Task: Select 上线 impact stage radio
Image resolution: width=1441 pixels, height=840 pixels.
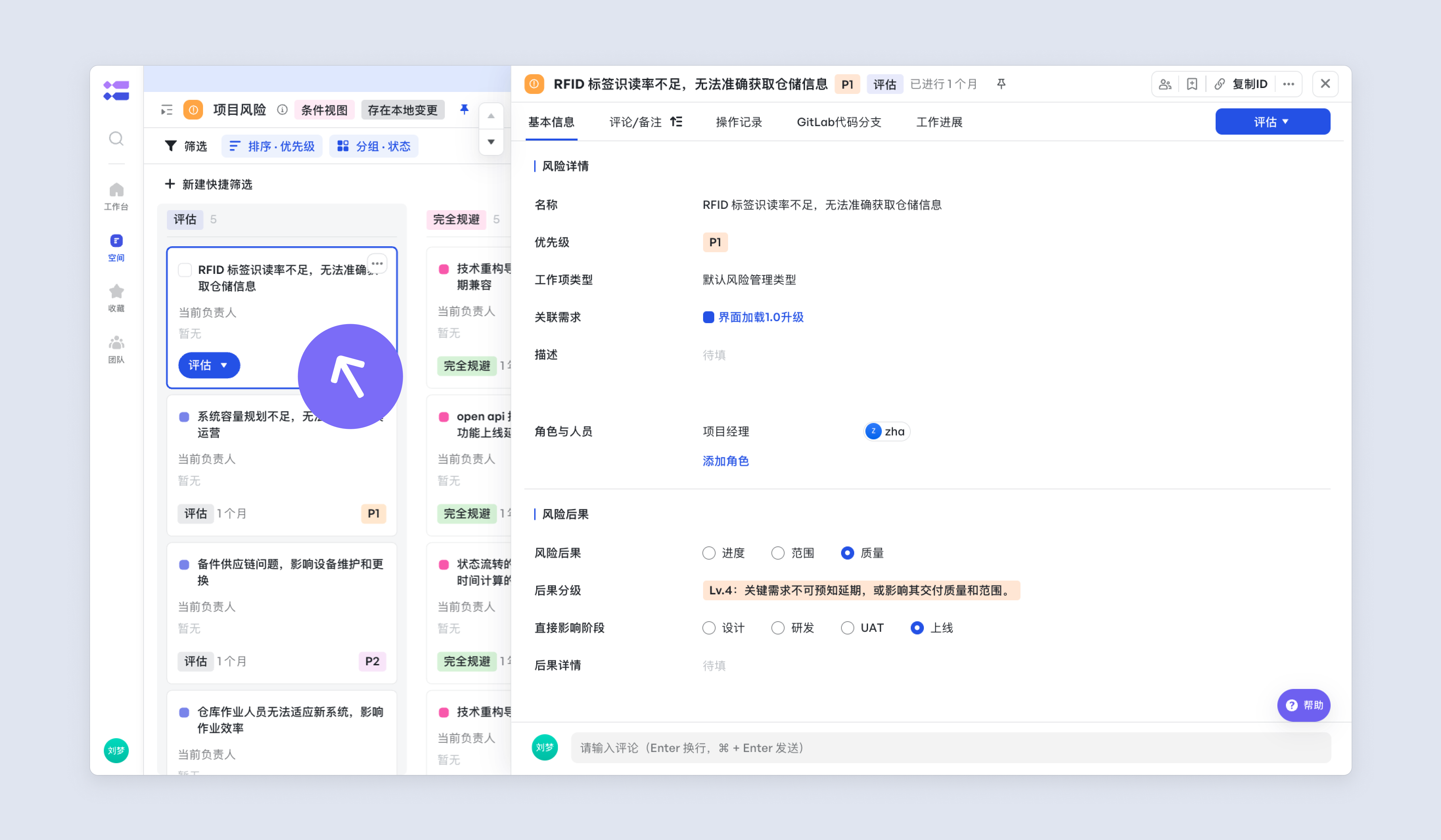Action: click(917, 628)
